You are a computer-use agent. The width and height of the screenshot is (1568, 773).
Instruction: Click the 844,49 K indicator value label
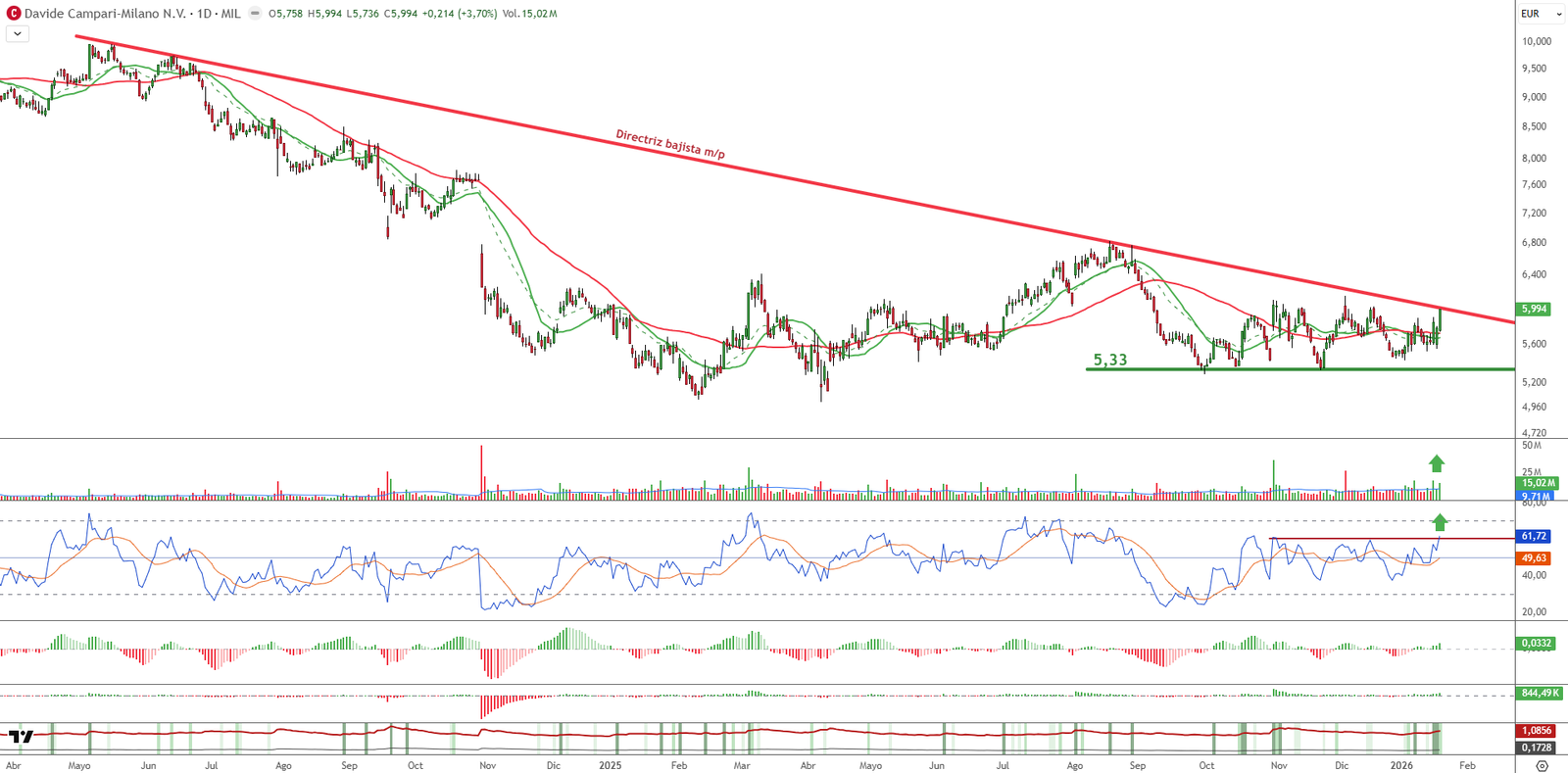pyautogui.click(x=1539, y=693)
